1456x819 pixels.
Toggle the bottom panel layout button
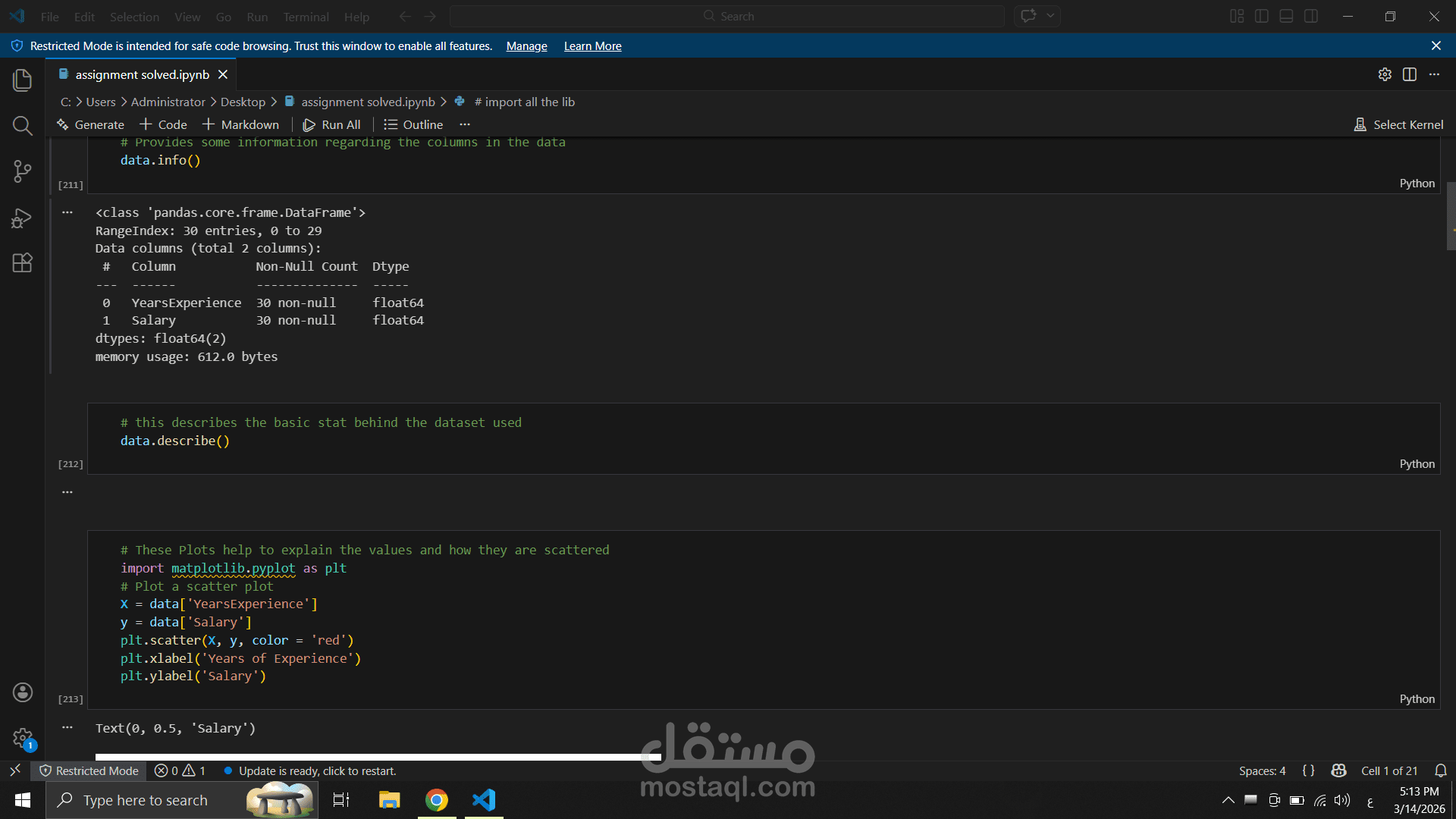pyautogui.click(x=1286, y=17)
